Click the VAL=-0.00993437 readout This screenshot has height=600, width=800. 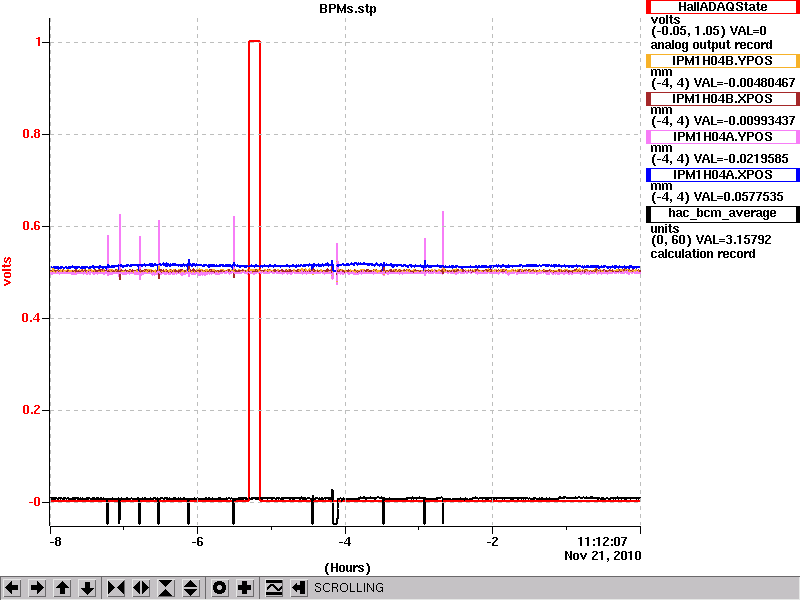745,121
